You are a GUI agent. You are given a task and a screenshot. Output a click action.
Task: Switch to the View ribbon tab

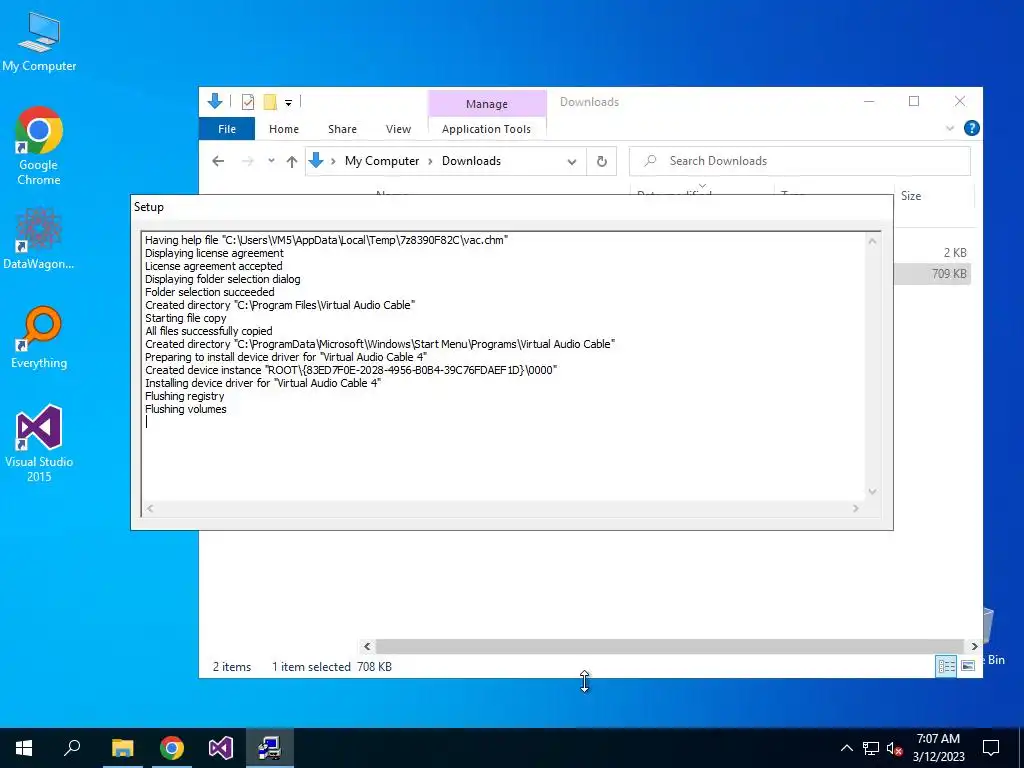coord(398,129)
